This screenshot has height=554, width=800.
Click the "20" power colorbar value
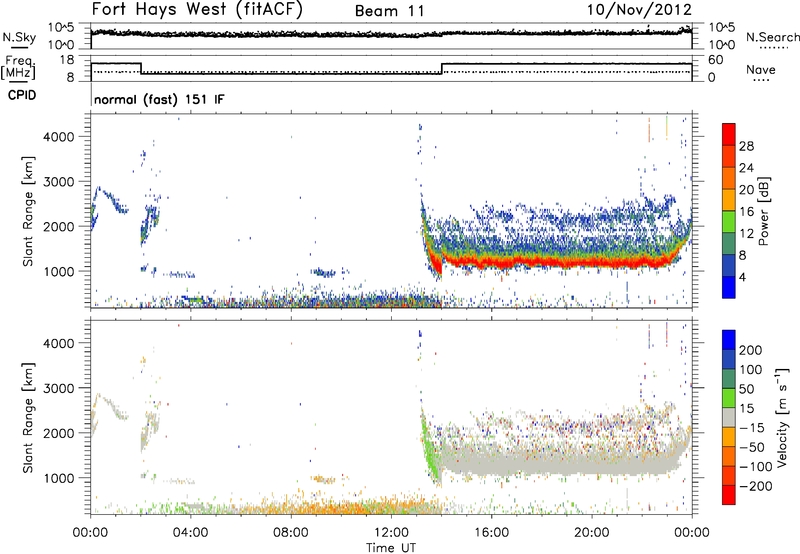pos(746,190)
